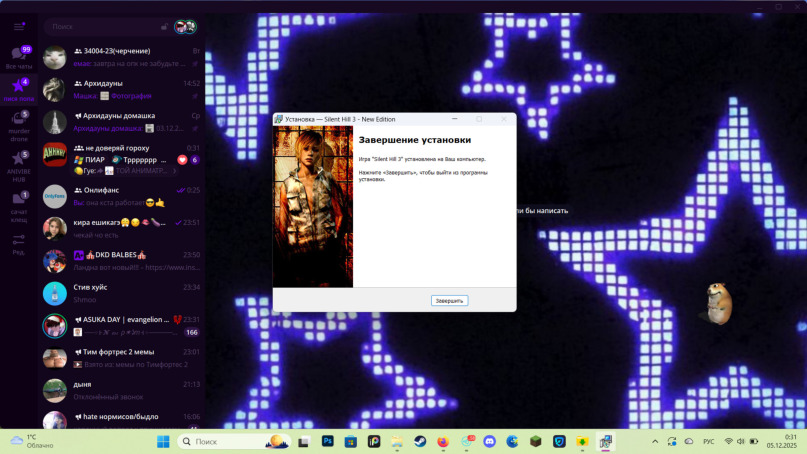This screenshot has height=454, width=807.
Task: Expand the topic preview chevron in 'не доверяй гороху'
Action: 174,170
